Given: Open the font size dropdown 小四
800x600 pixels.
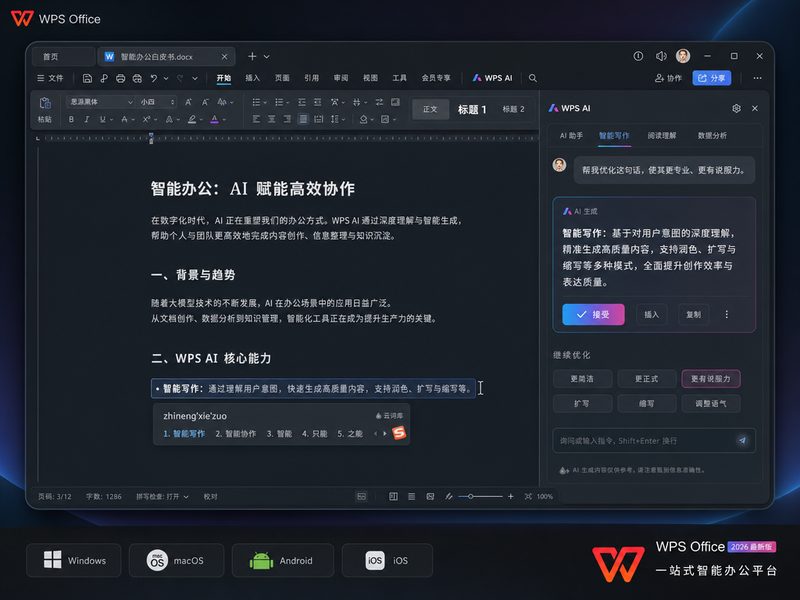Looking at the screenshot, I should click(x=157, y=102).
